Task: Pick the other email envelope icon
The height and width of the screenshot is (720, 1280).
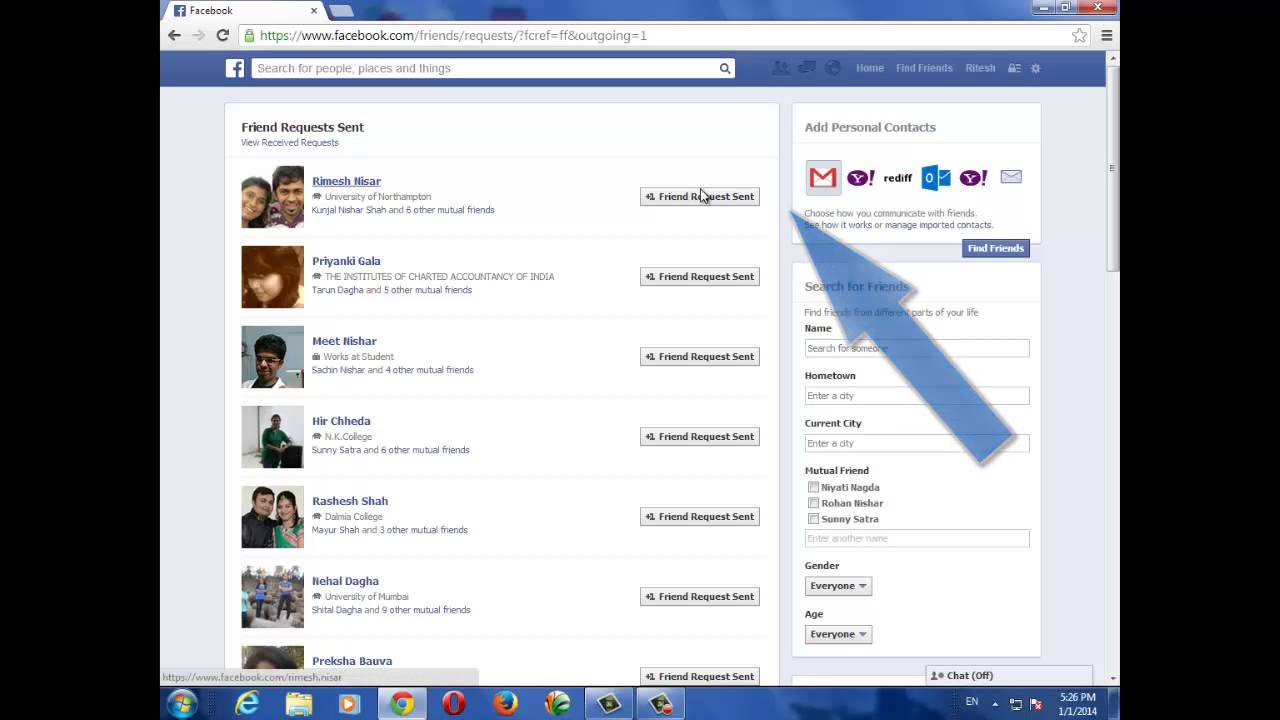Action: tap(1011, 177)
